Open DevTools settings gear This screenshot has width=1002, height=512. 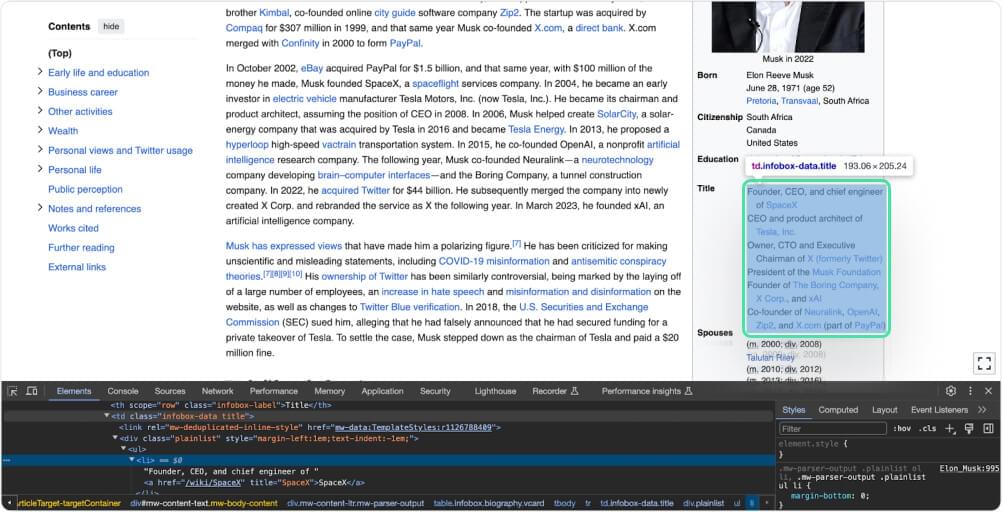951,391
